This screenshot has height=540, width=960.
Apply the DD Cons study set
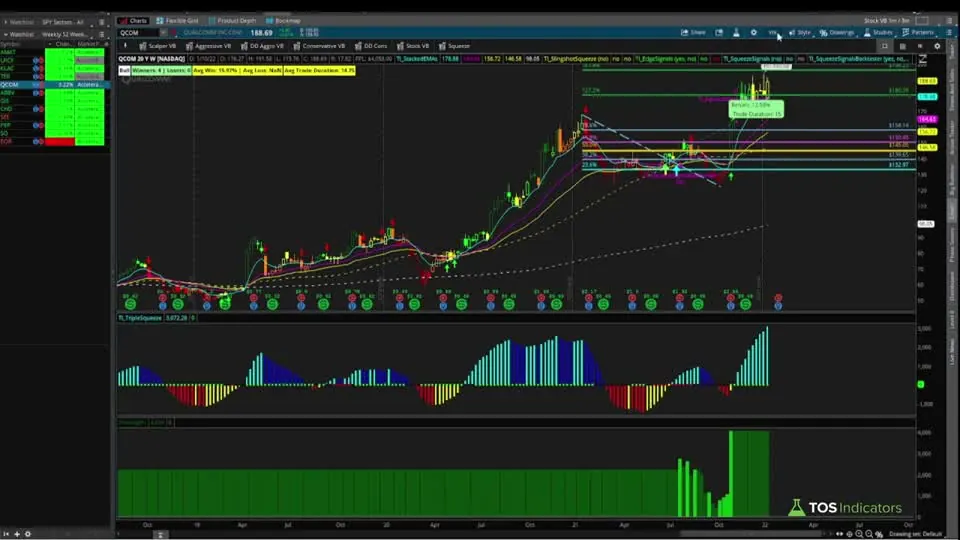click(371, 46)
